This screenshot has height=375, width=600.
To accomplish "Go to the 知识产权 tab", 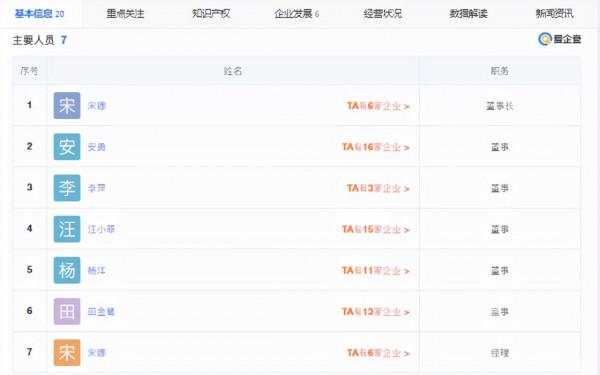I will (x=211, y=14).
